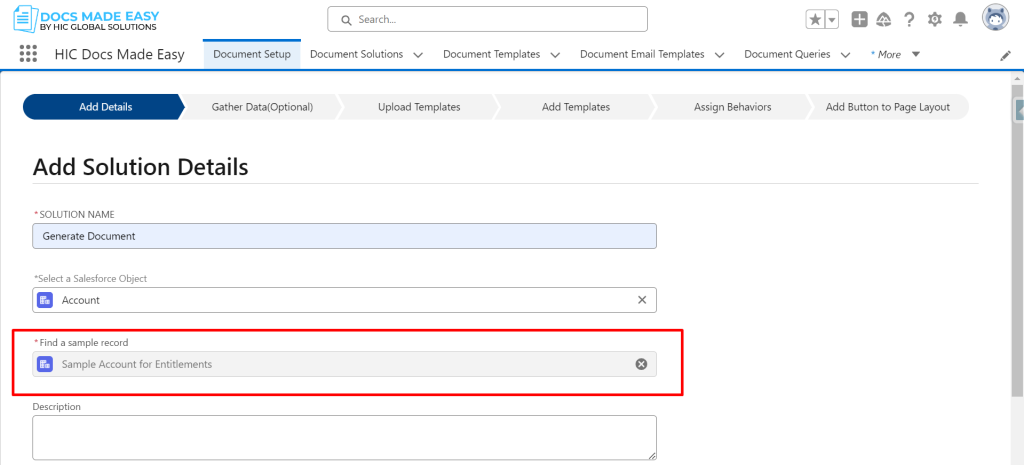Focus the global Search box
This screenshot has height=465, width=1024.
(x=487, y=19)
